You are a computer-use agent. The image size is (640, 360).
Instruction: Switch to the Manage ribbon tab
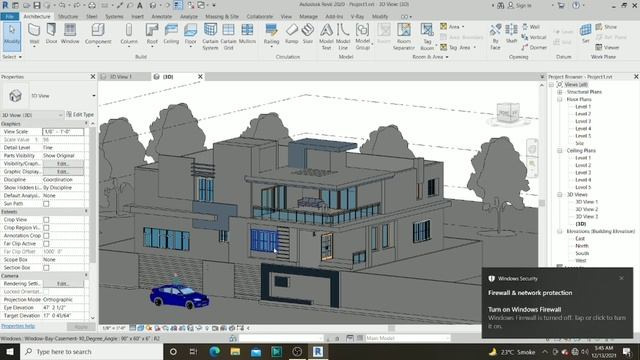(x=309, y=16)
